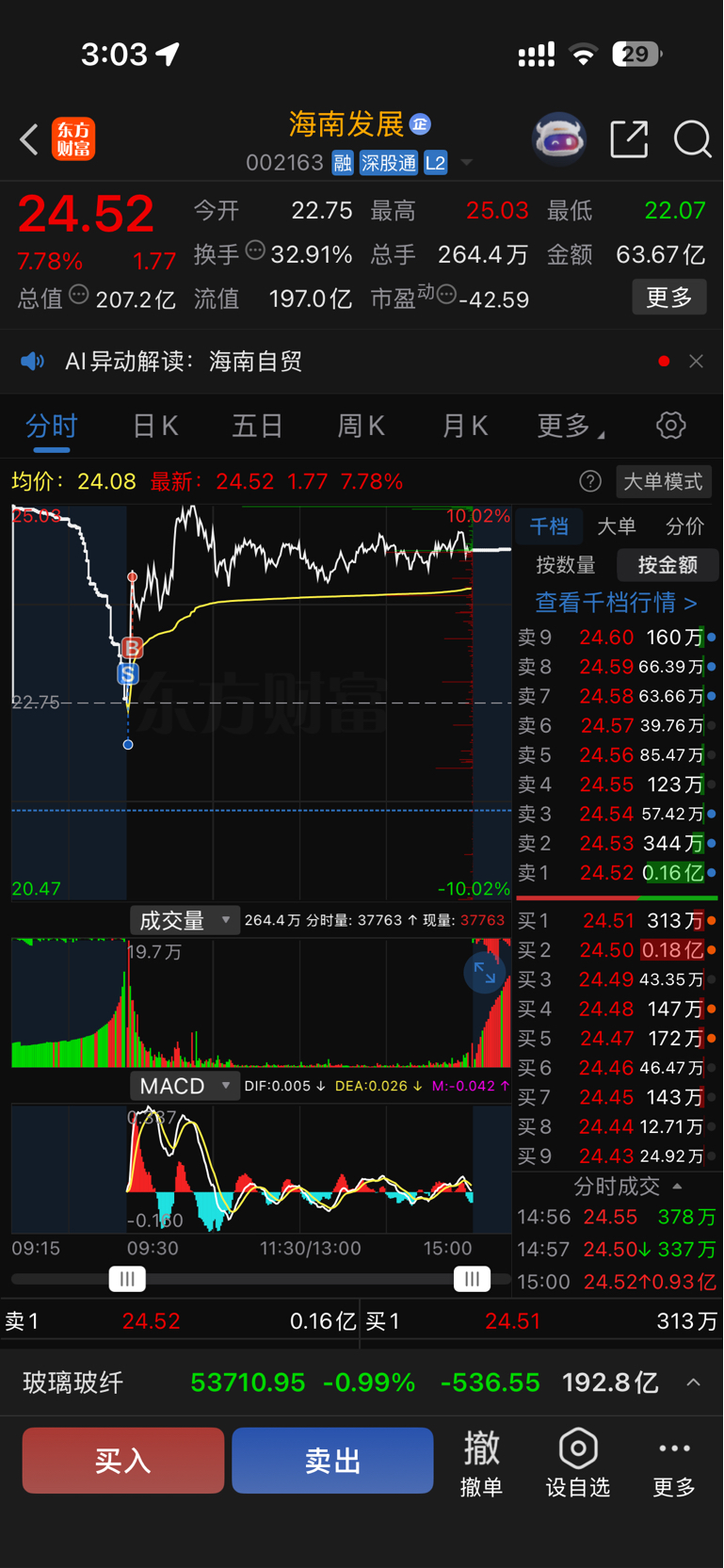The width and height of the screenshot is (724, 1568).
Task: Open the 东方财富 logo icon
Action: (x=73, y=139)
